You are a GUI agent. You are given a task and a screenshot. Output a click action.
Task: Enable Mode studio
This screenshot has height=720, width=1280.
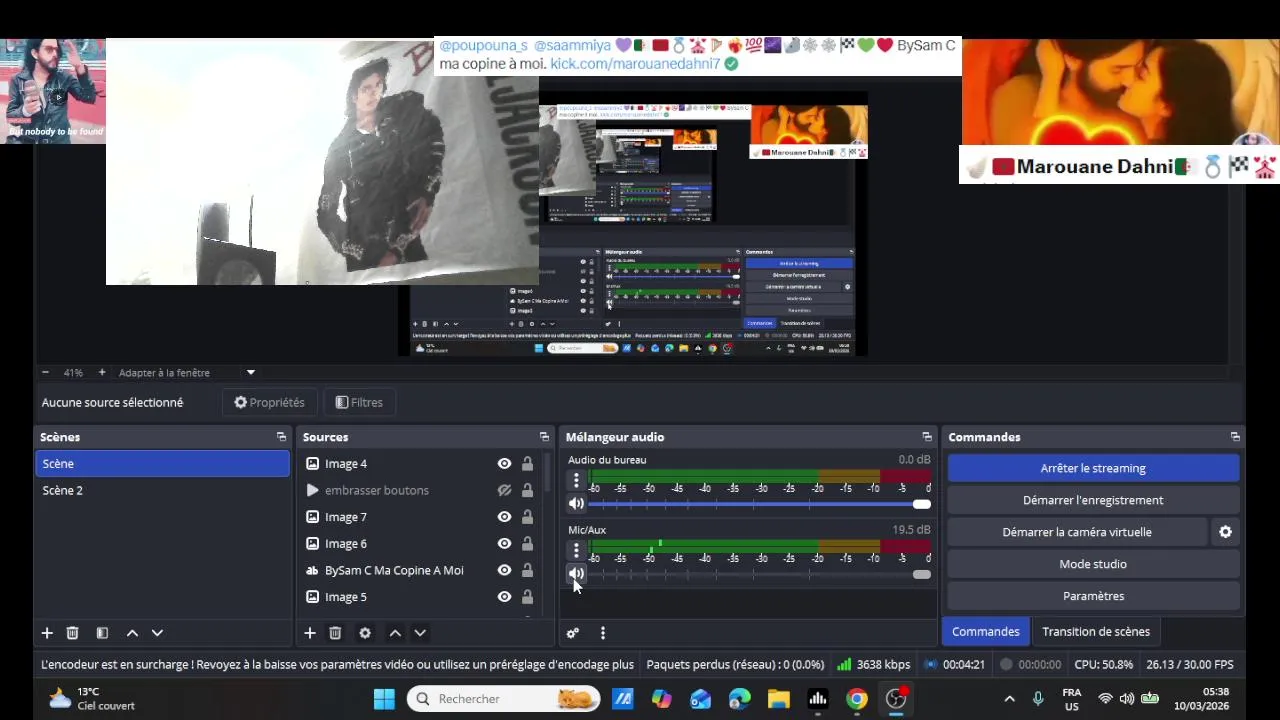click(1093, 564)
